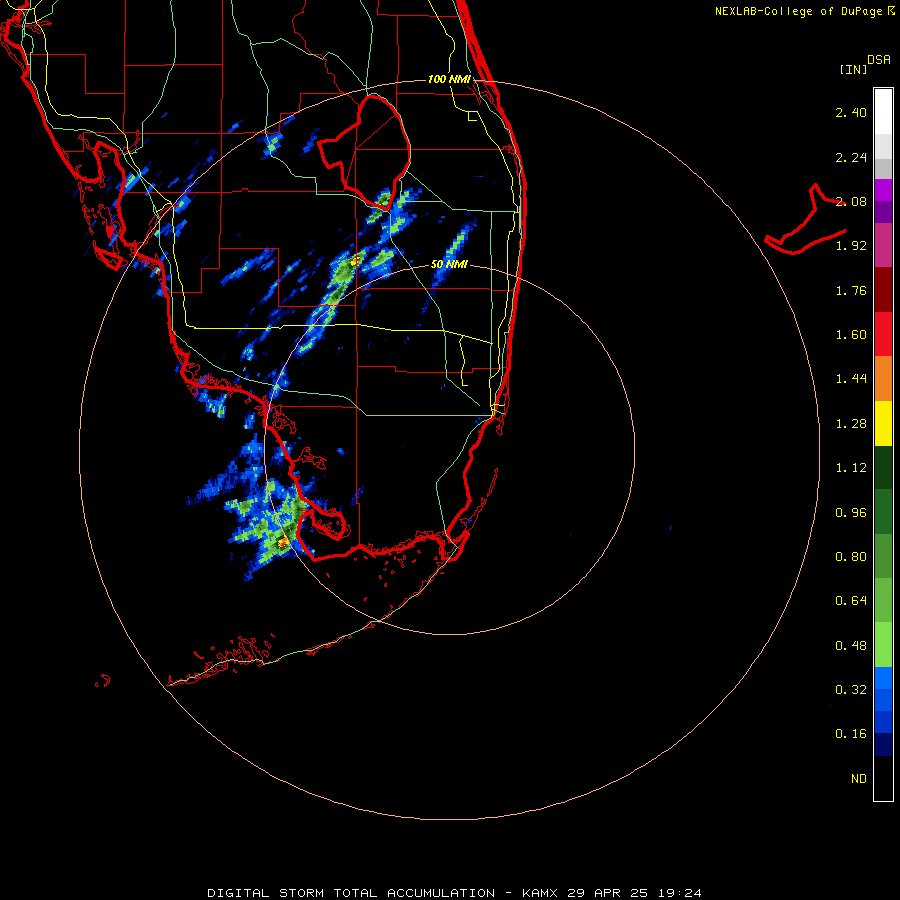Pick the light green swatch near 0.48
This screenshot has height=900, width=900.
coord(883,645)
